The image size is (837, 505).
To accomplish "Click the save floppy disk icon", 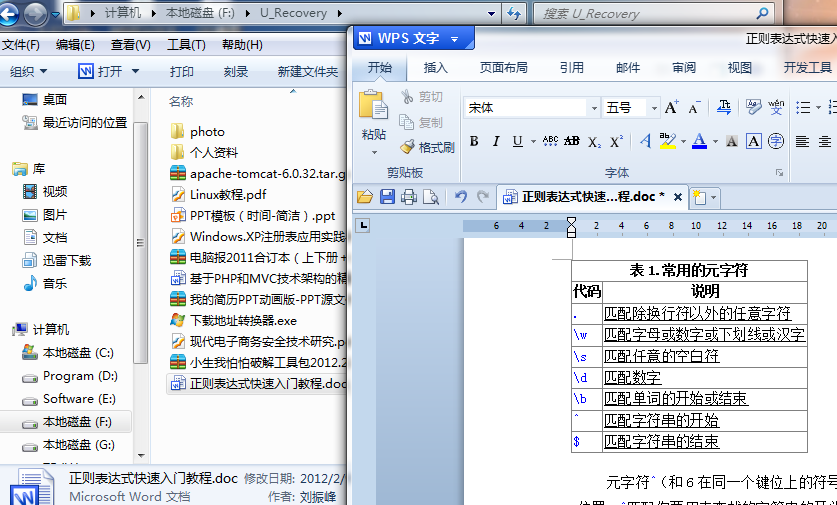I will pos(388,197).
